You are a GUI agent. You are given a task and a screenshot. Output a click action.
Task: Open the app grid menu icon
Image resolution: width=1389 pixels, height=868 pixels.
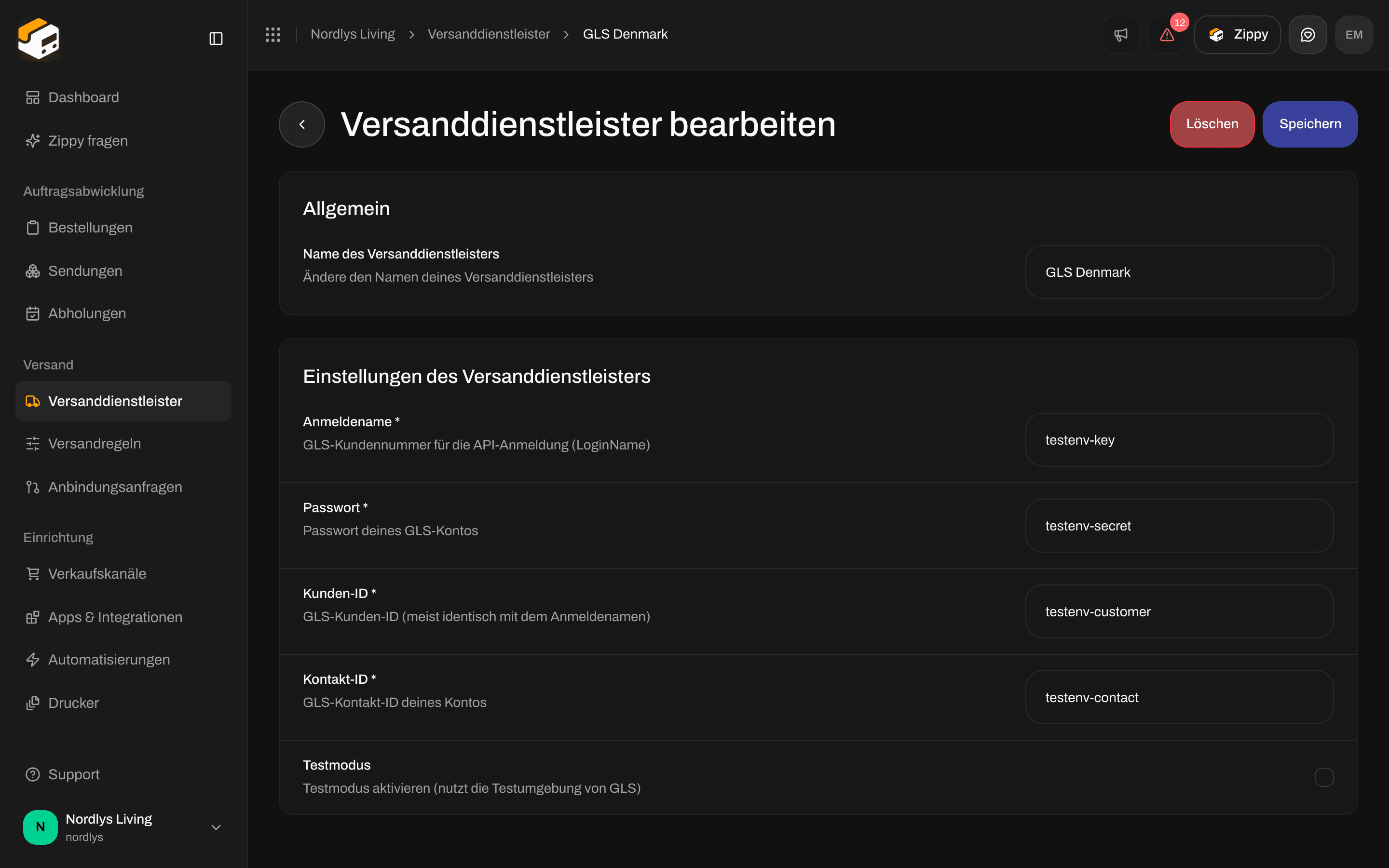click(x=272, y=34)
